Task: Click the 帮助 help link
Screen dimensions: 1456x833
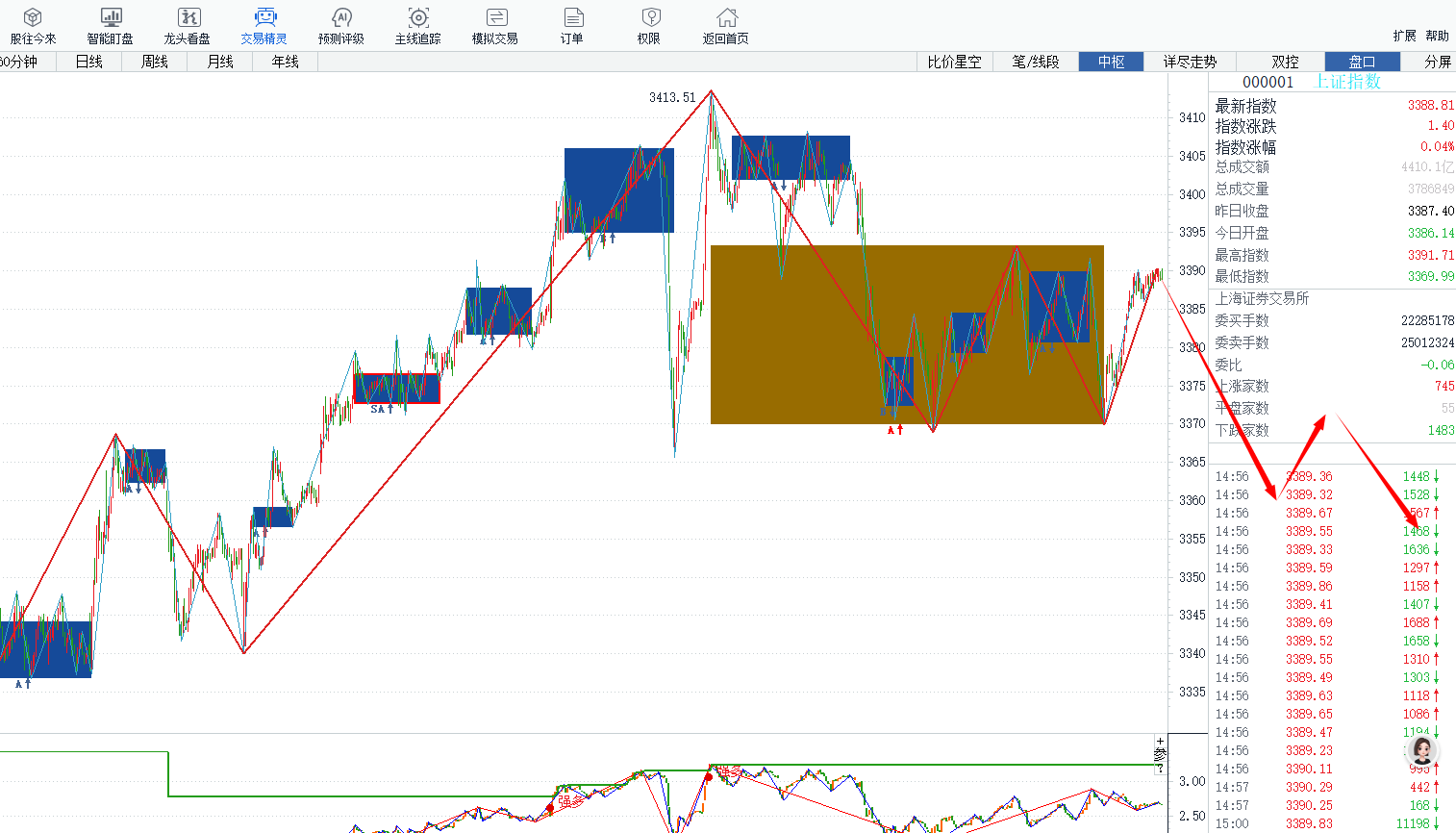Action: pyautogui.click(x=1437, y=36)
